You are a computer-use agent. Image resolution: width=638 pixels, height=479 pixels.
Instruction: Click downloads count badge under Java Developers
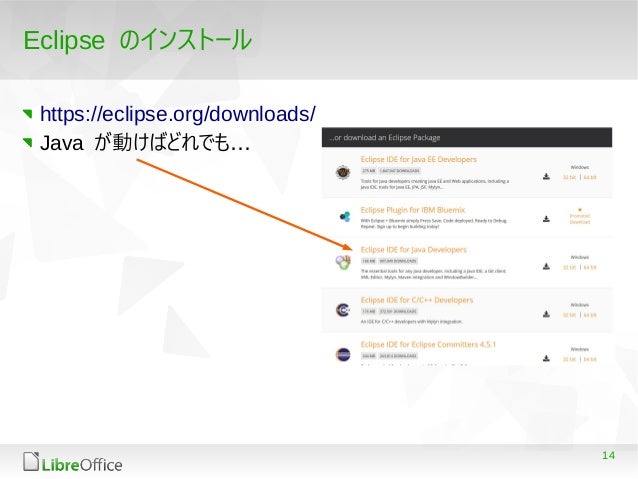[x=398, y=261]
